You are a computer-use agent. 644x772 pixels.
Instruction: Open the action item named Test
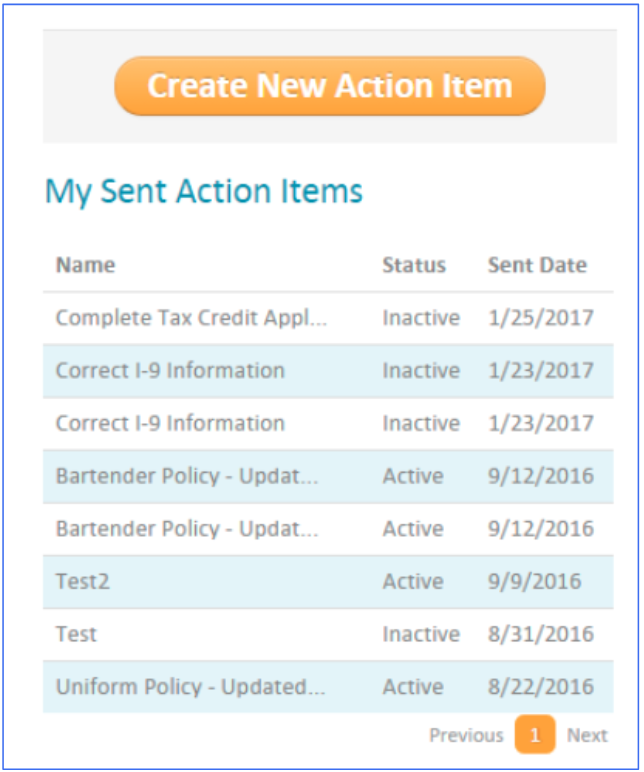pyautogui.click(x=76, y=634)
